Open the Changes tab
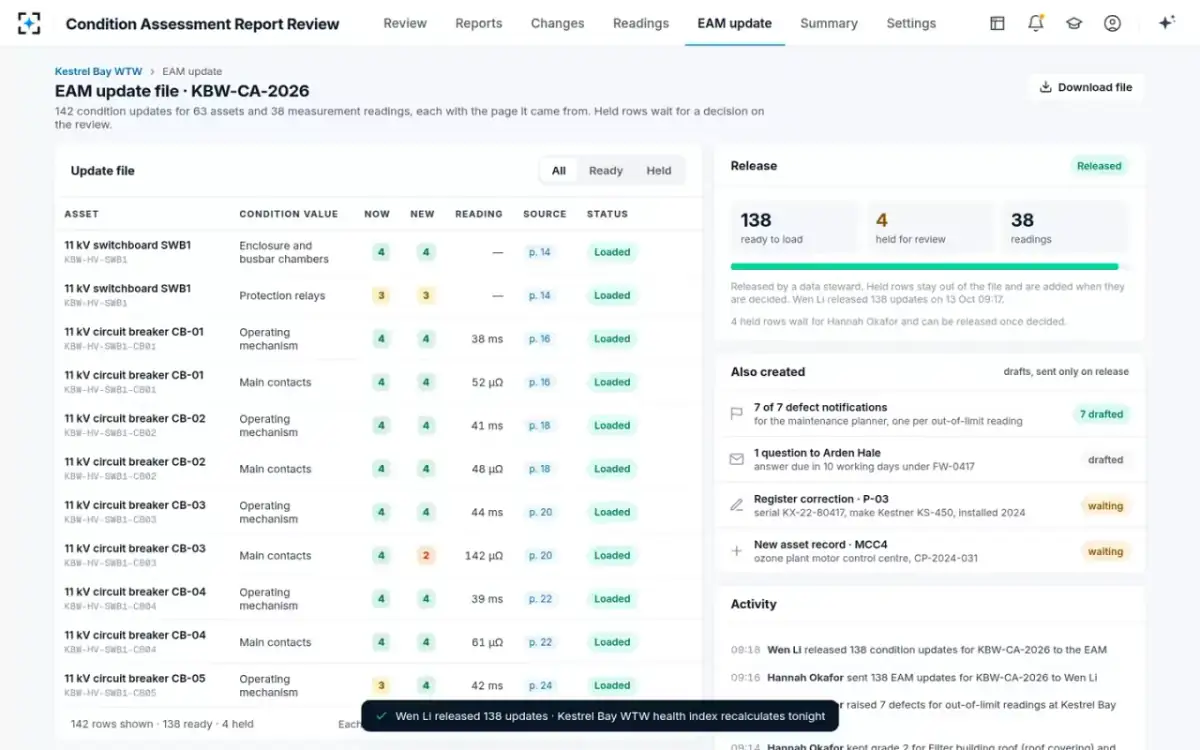This screenshot has height=750, width=1200. [x=557, y=23]
